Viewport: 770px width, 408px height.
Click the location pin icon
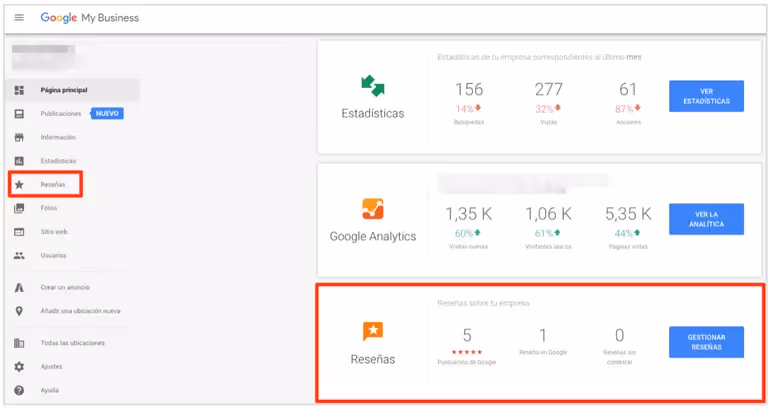point(19,311)
